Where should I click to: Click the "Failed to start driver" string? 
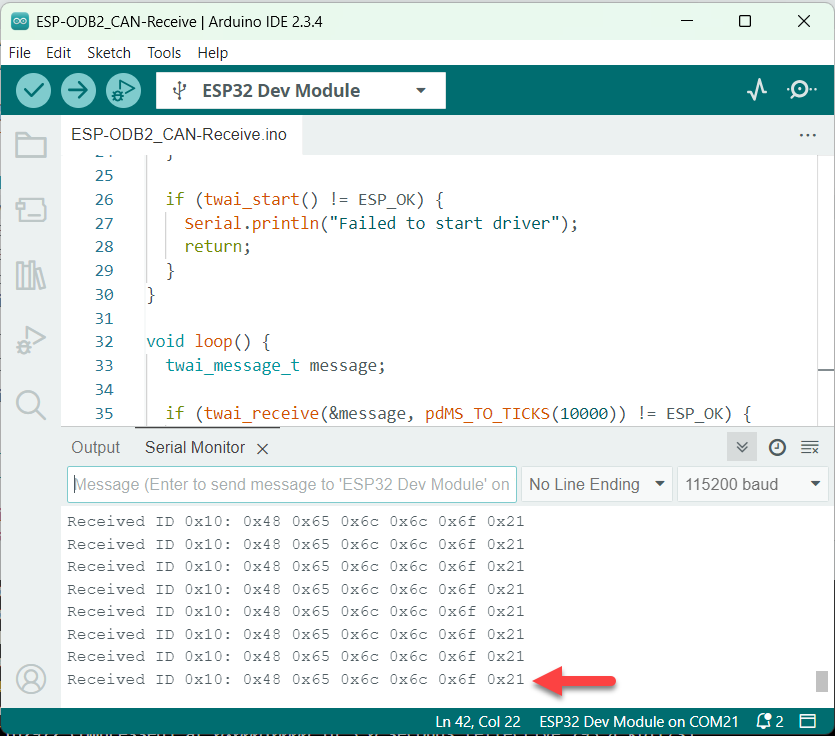446,223
